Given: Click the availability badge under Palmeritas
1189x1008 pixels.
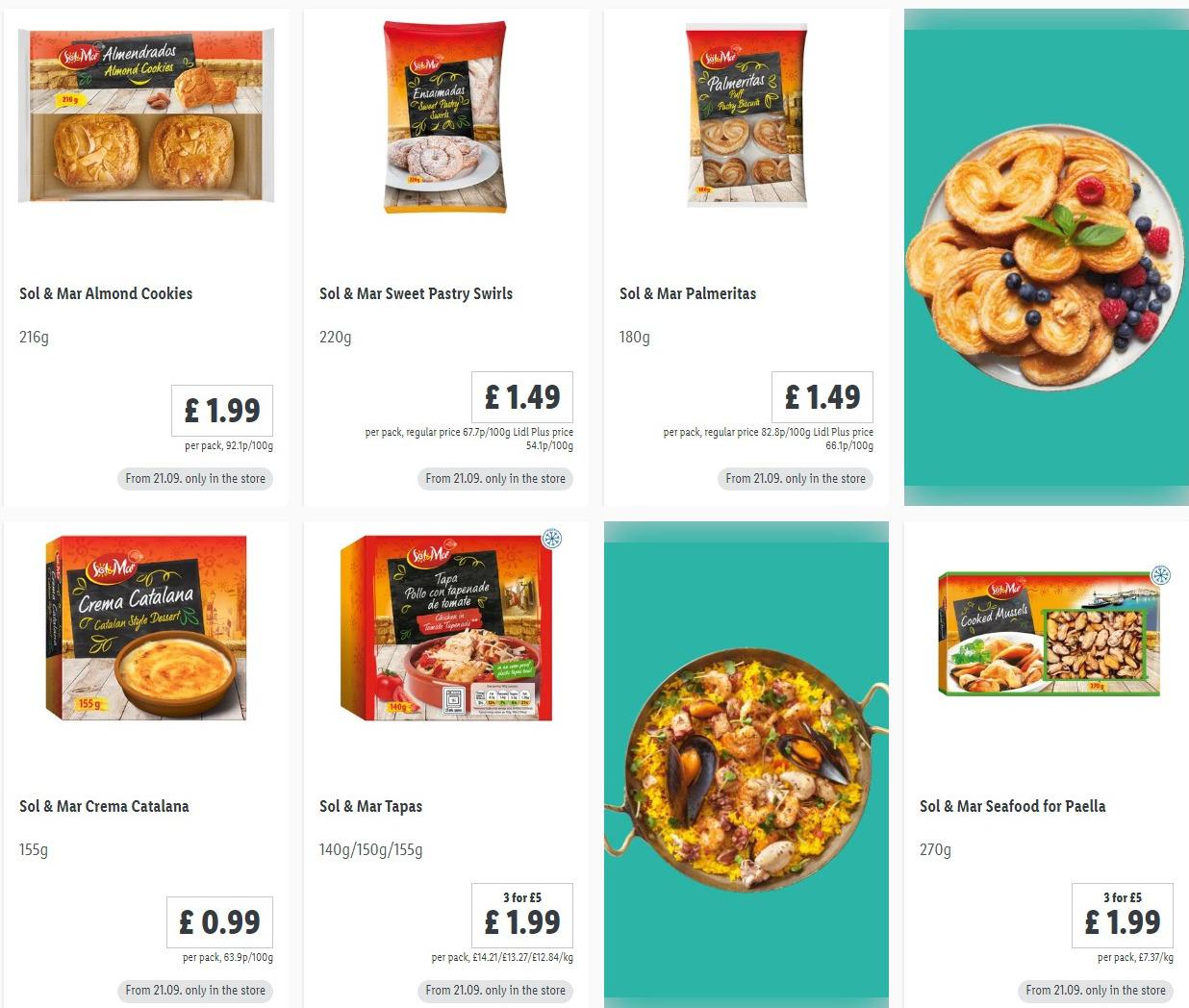Looking at the screenshot, I should pos(796,478).
